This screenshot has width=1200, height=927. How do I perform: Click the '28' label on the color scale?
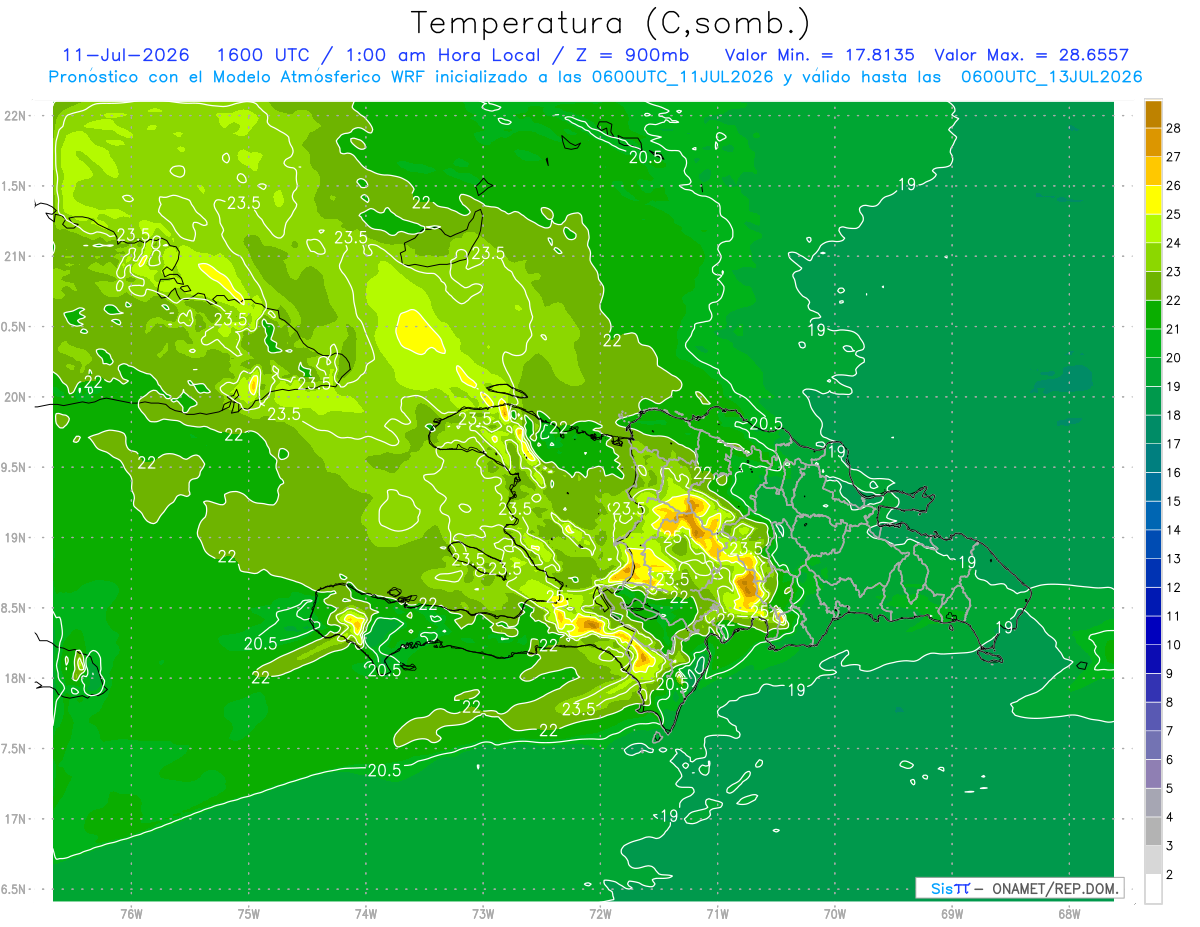1174,128
